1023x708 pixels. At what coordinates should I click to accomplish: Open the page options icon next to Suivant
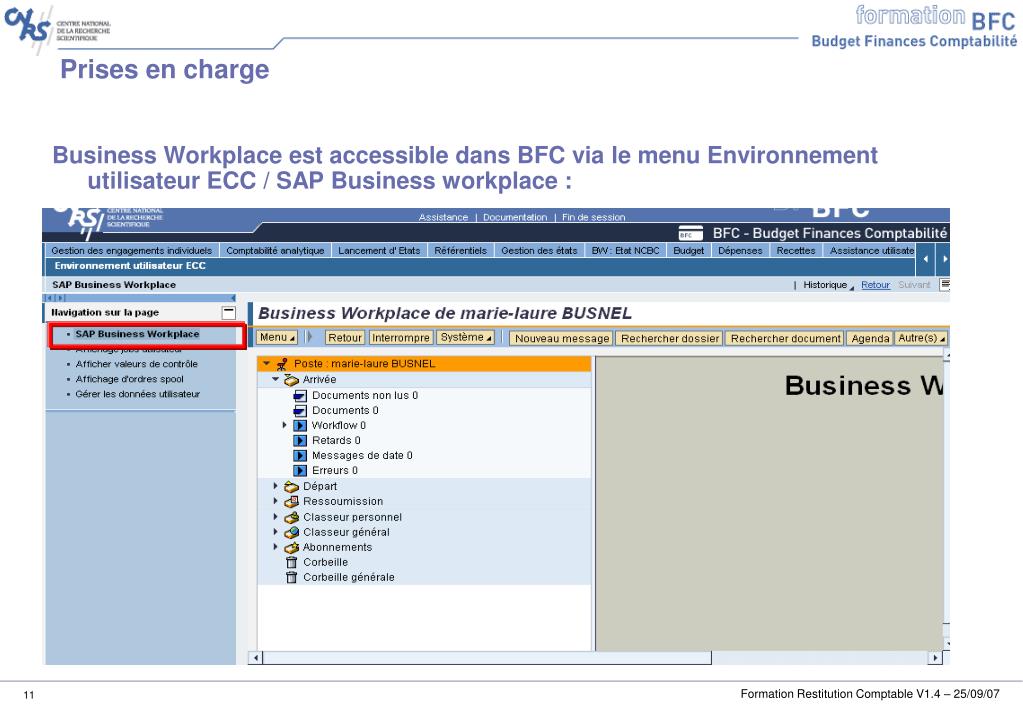[x=944, y=285]
